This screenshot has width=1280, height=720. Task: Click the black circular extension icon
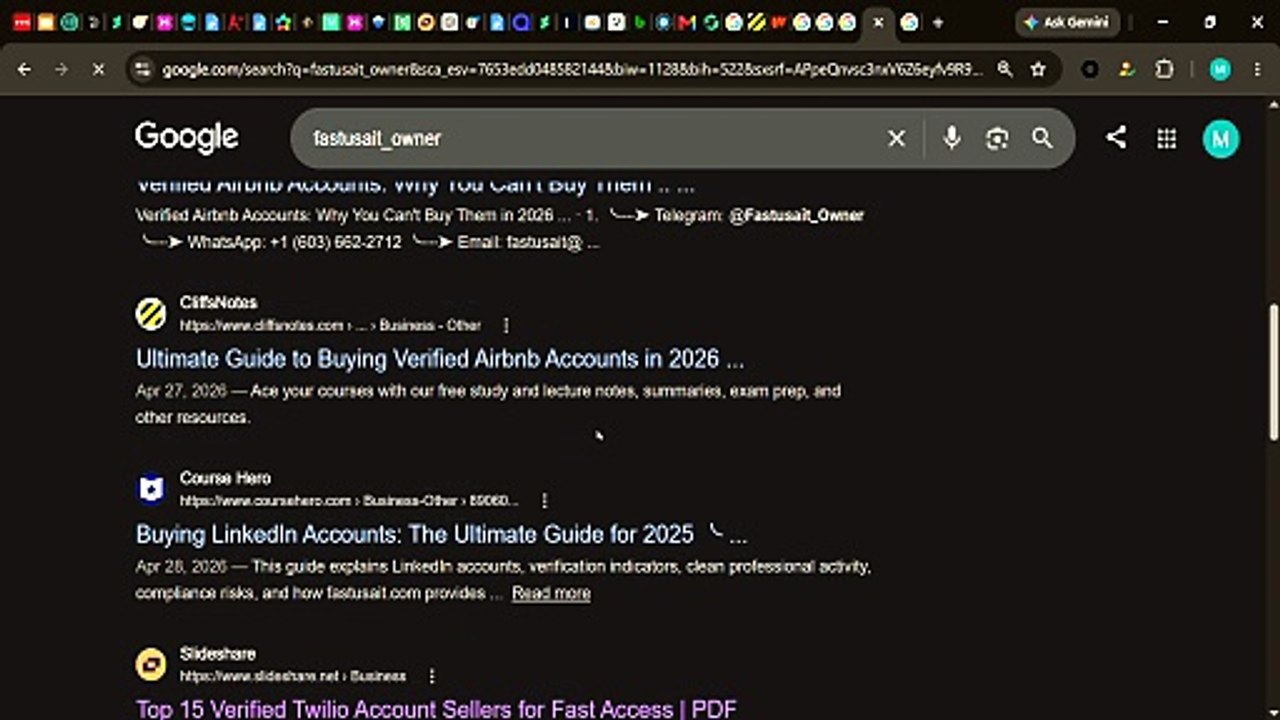click(x=1090, y=69)
